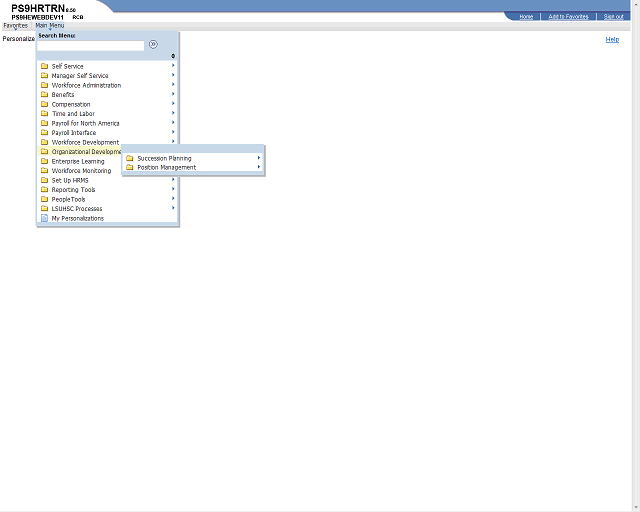Image resolution: width=640 pixels, height=512 pixels.
Task: Click the Manager Self Service folder icon
Action: [x=44, y=75]
